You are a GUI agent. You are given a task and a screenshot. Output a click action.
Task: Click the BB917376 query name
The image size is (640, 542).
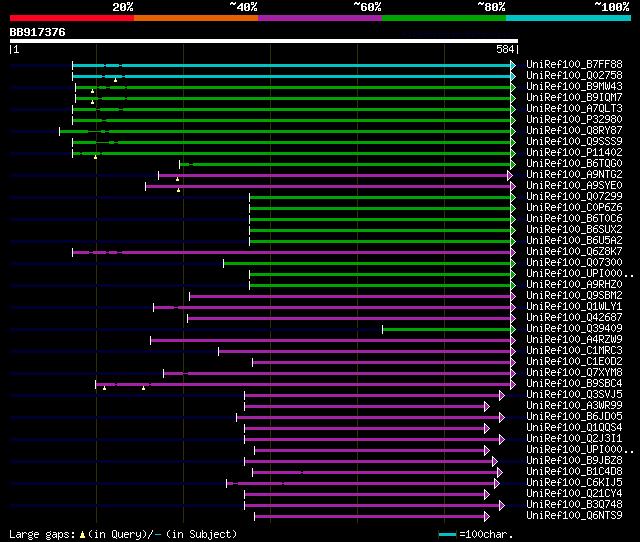pos(38,32)
